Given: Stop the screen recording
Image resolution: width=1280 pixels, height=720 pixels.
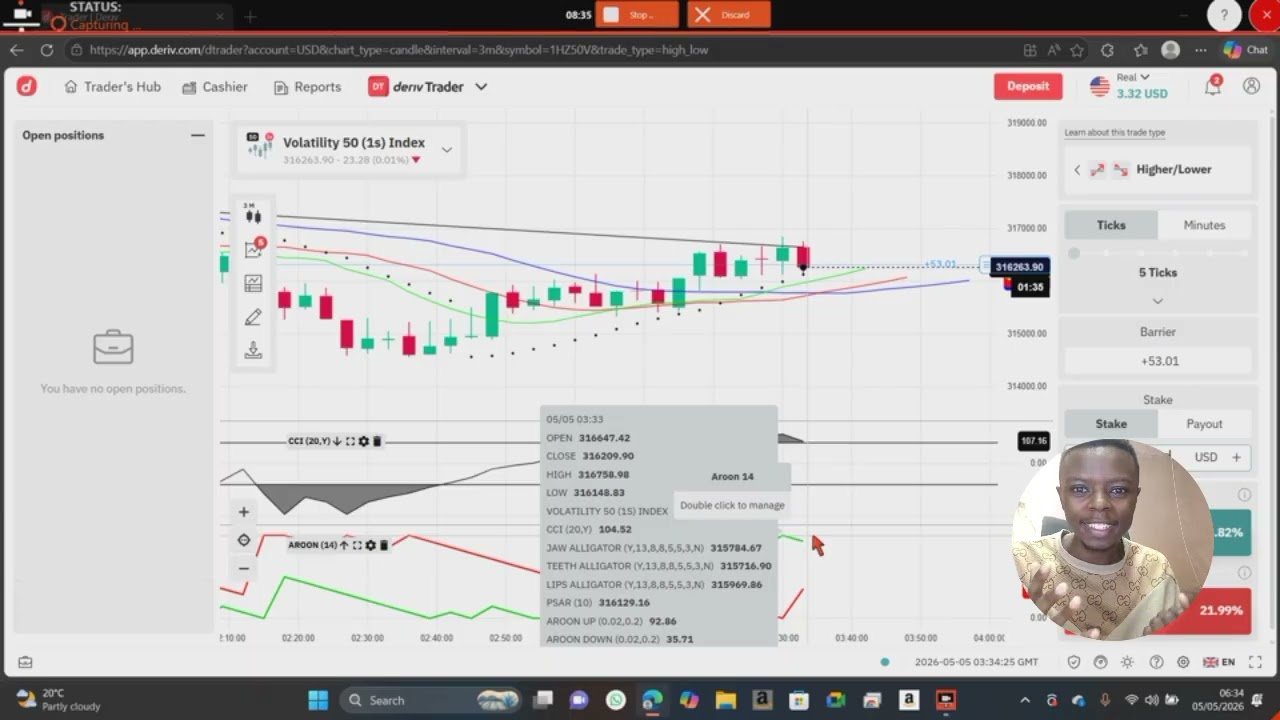Looking at the screenshot, I should point(637,14).
